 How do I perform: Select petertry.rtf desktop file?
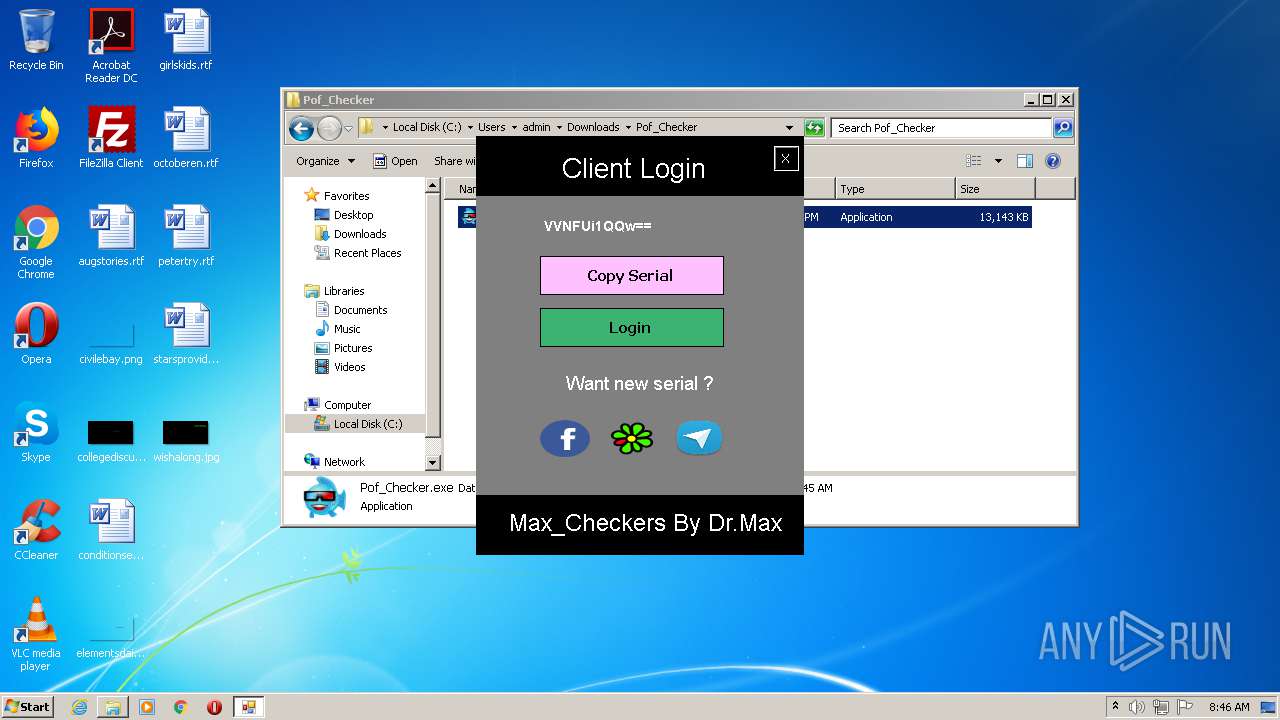[186, 236]
